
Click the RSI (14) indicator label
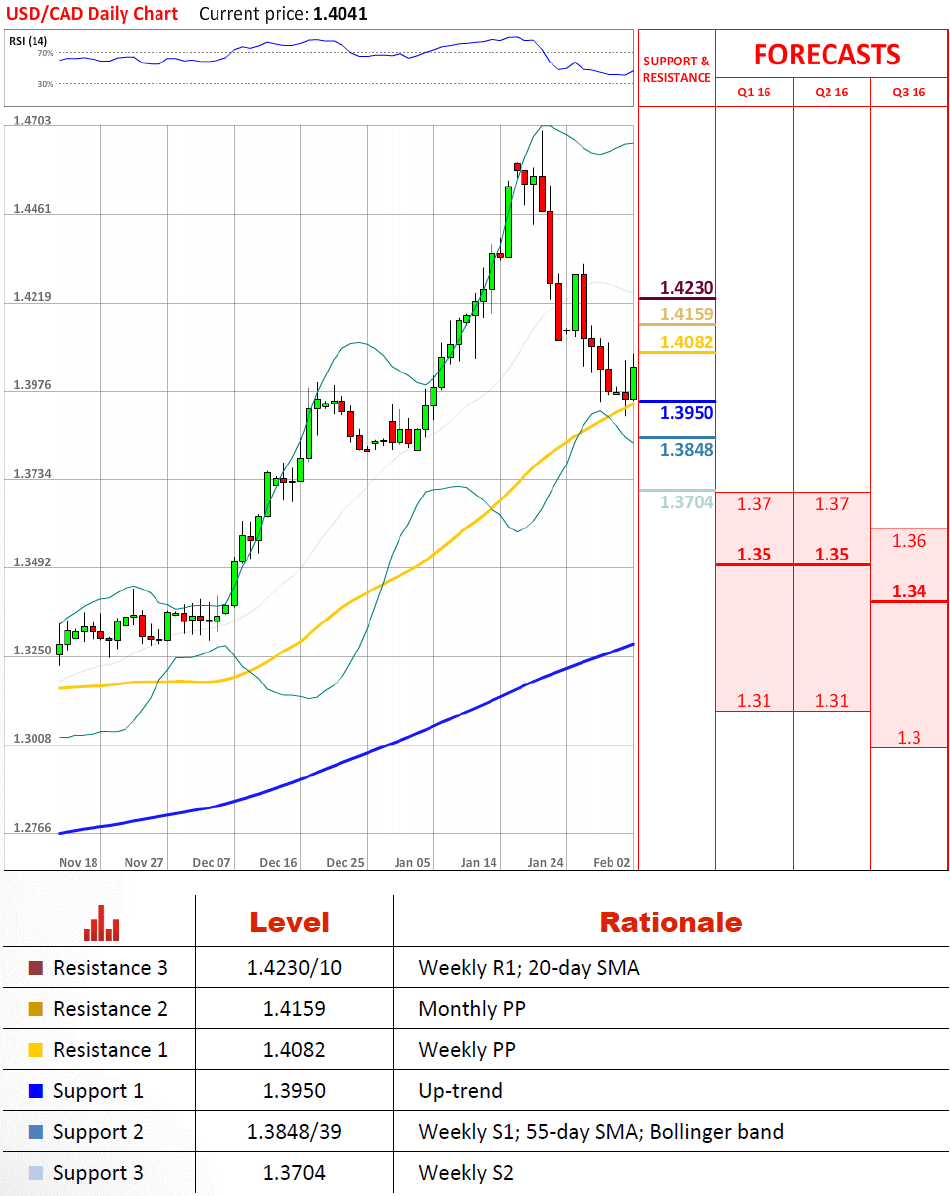pos(29,39)
